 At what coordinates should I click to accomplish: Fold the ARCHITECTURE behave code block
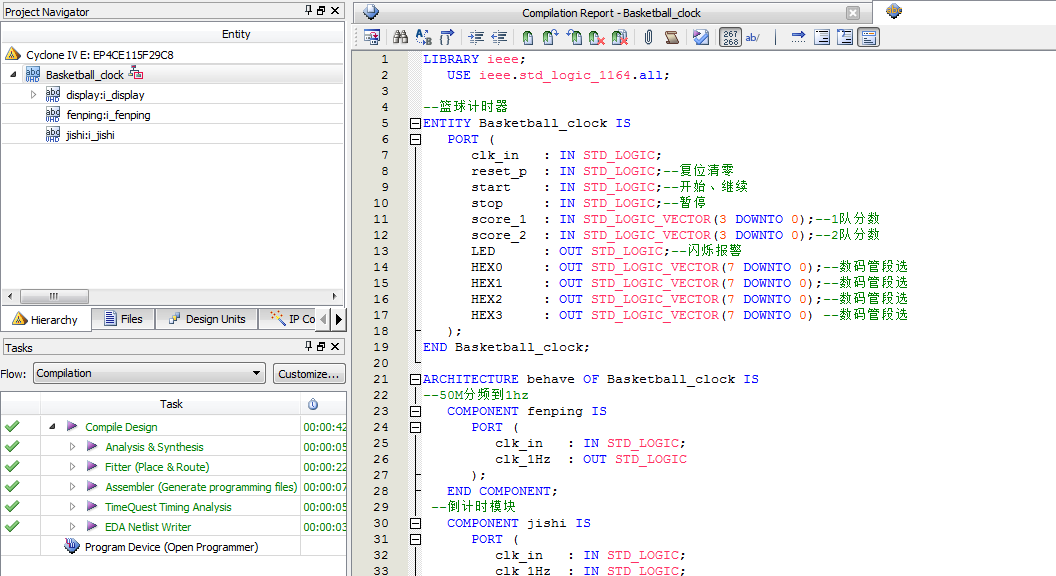pyautogui.click(x=415, y=380)
